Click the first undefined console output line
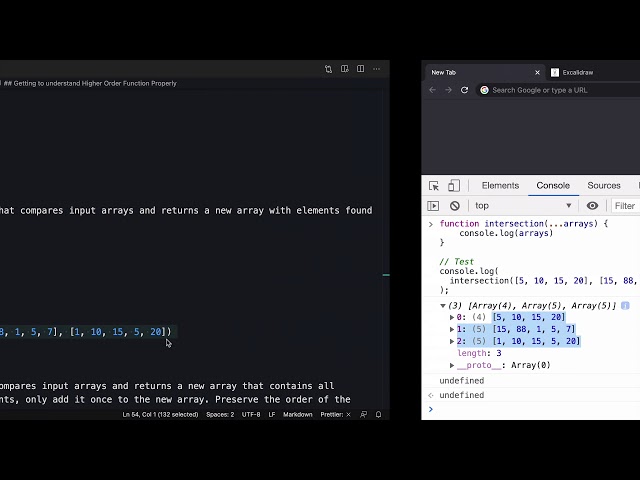 [462, 381]
